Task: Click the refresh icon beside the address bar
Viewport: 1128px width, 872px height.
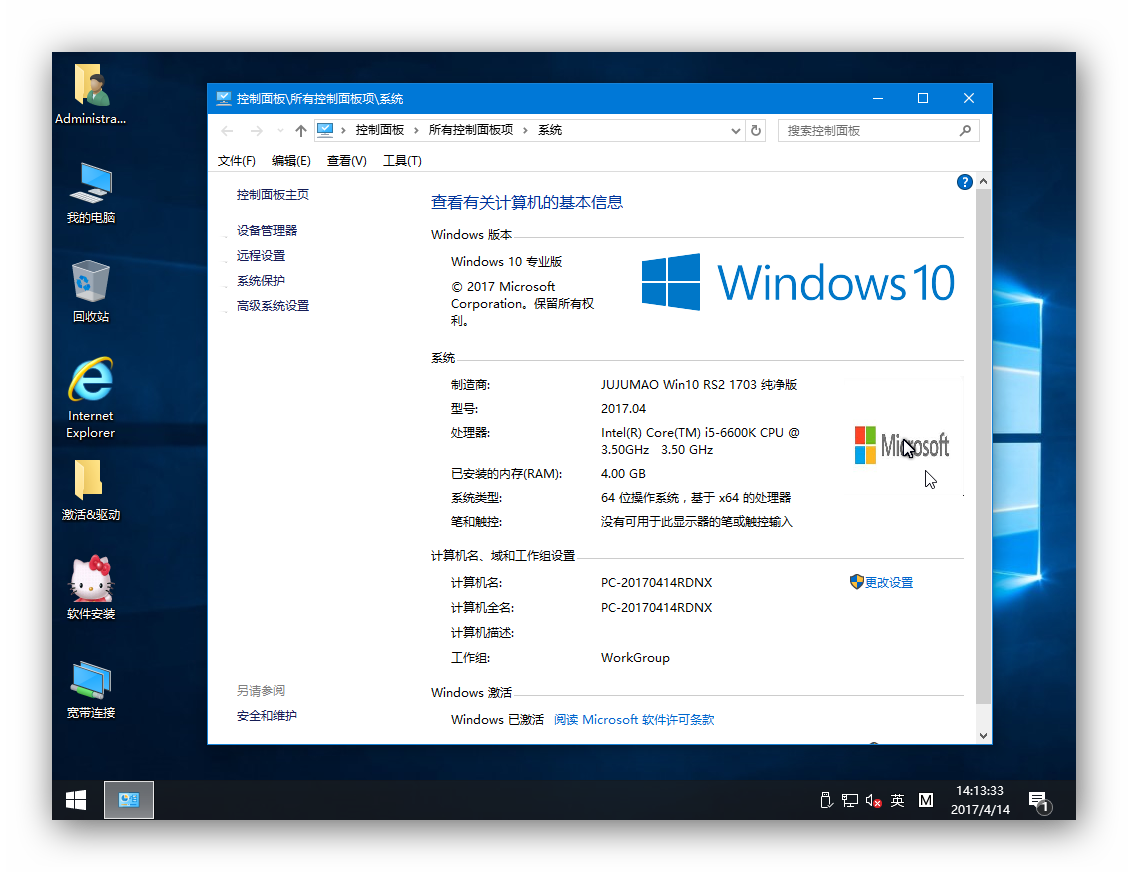Action: coord(757,130)
